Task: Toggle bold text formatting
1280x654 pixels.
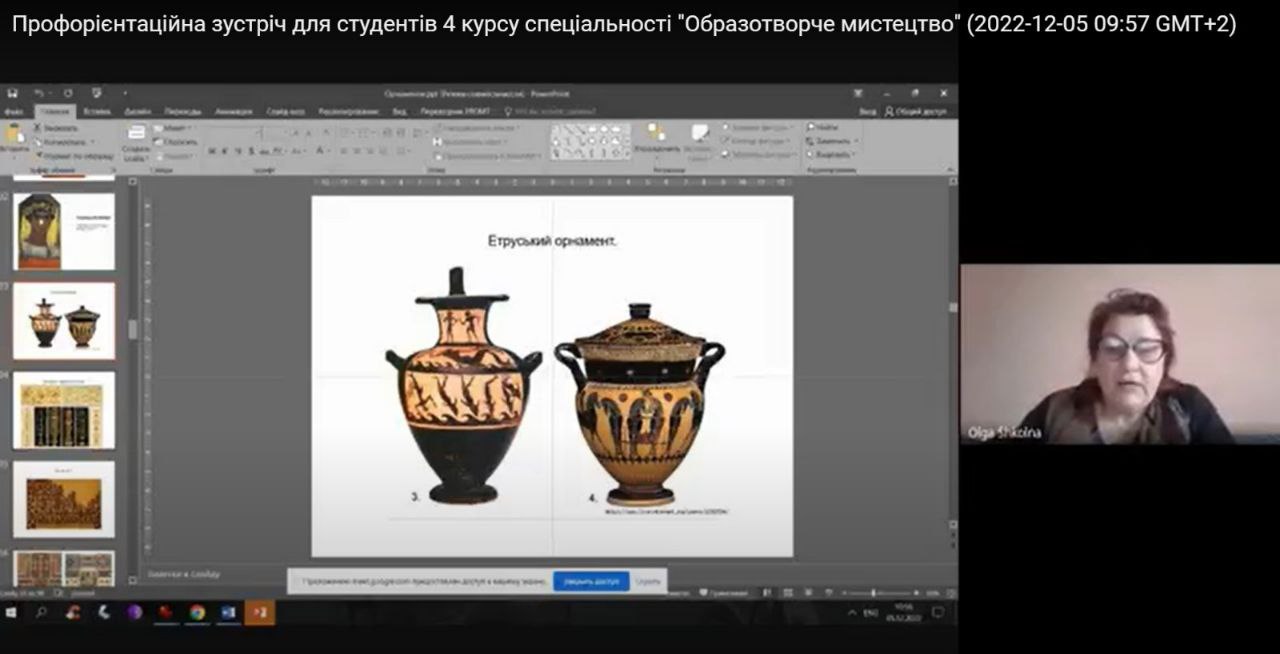Action: click(211, 151)
